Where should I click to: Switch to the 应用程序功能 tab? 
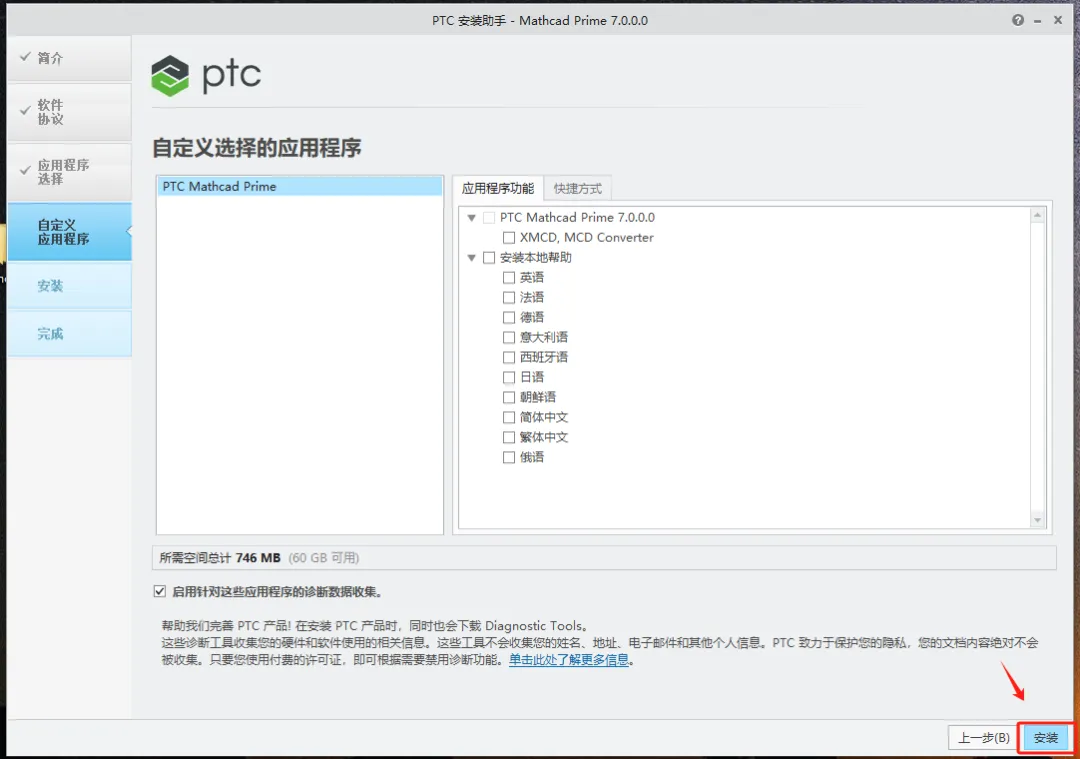[x=498, y=188]
